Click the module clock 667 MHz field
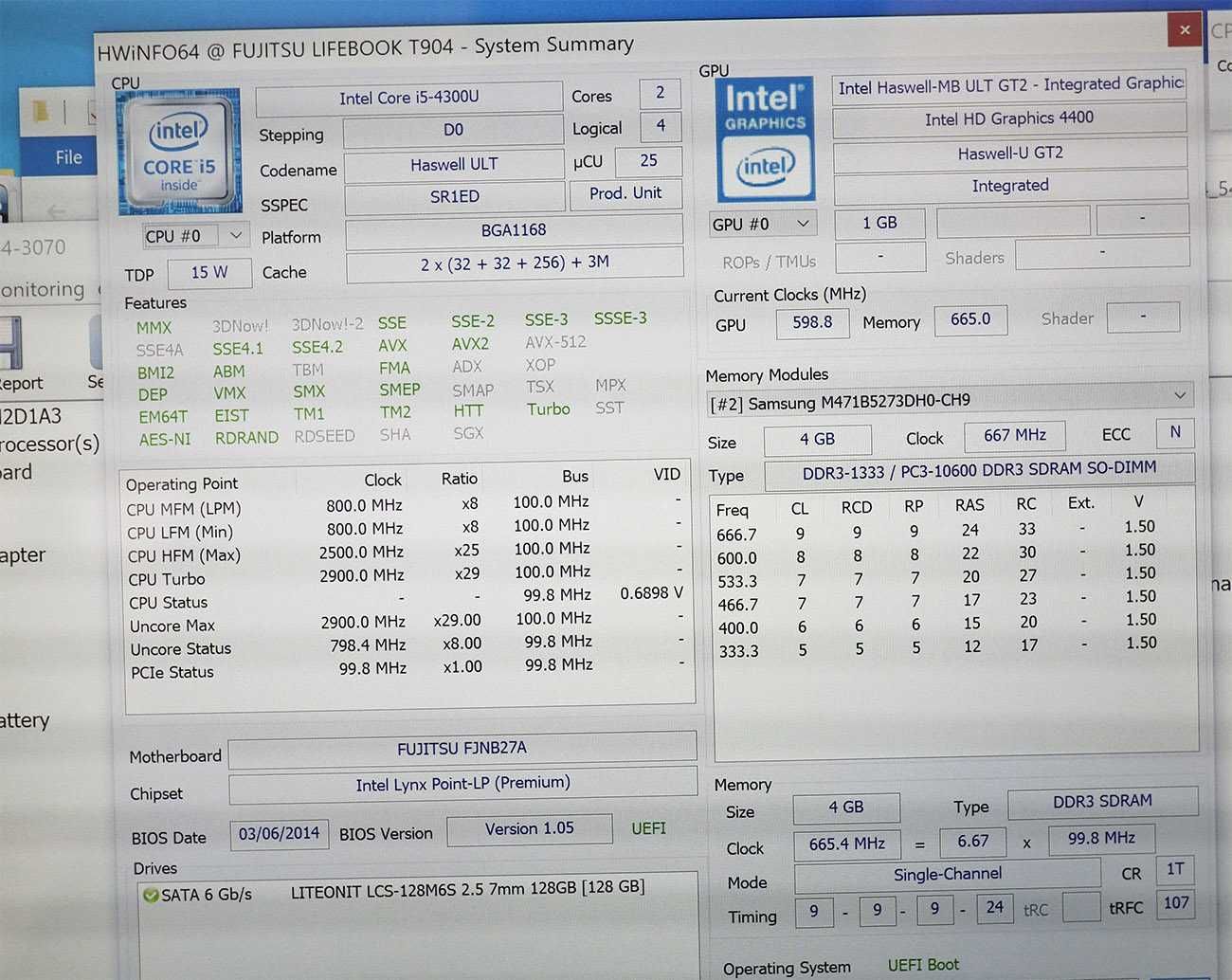 [x=1014, y=436]
